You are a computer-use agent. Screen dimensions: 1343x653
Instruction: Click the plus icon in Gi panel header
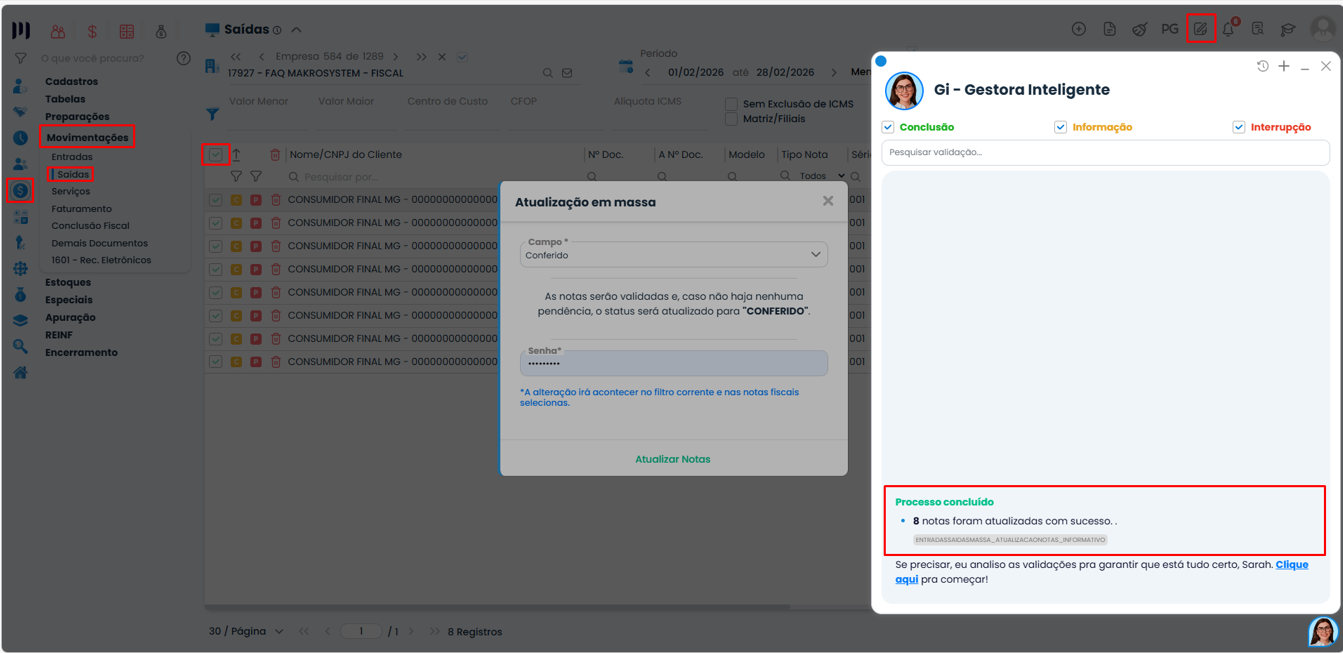1284,66
